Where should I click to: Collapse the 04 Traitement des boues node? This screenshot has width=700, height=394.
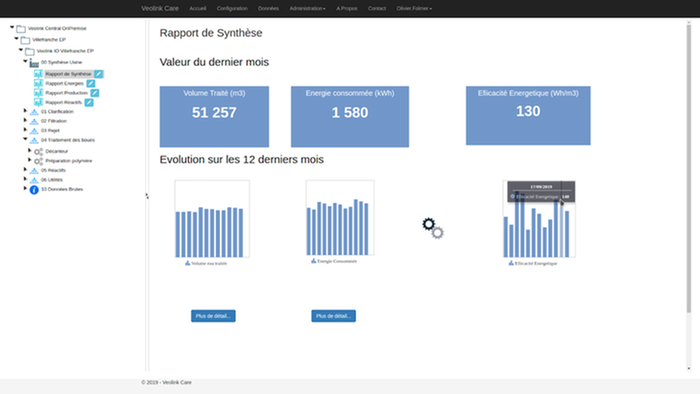25,139
